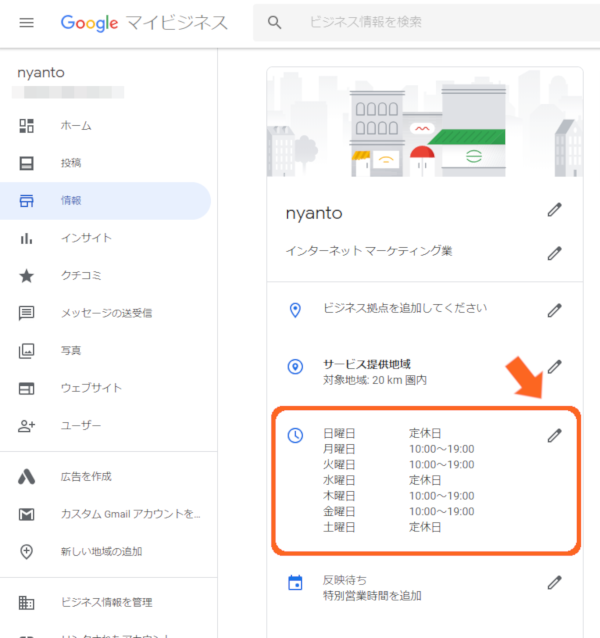Open the ホーム menu item
This screenshot has height=638, width=600.
[105, 126]
